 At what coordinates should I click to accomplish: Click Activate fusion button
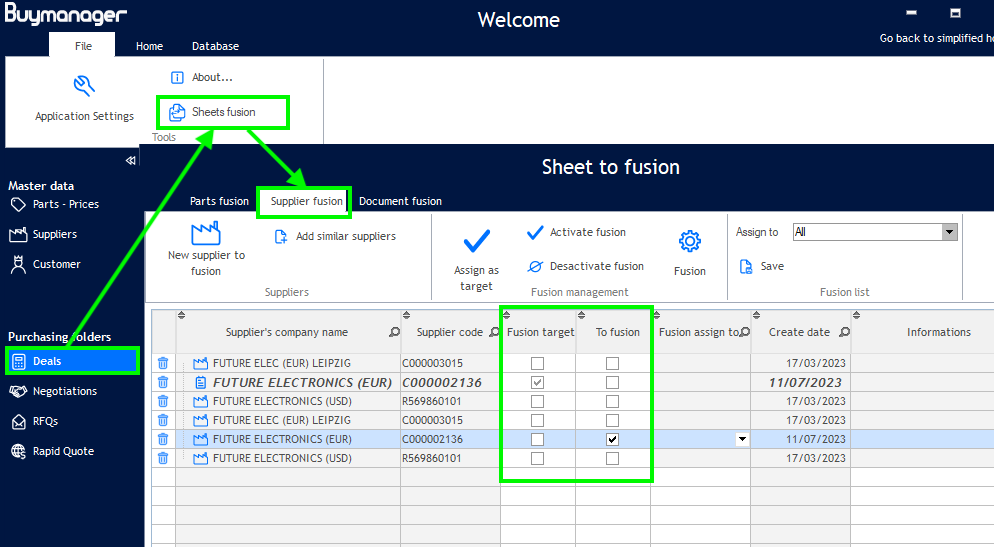coord(576,232)
